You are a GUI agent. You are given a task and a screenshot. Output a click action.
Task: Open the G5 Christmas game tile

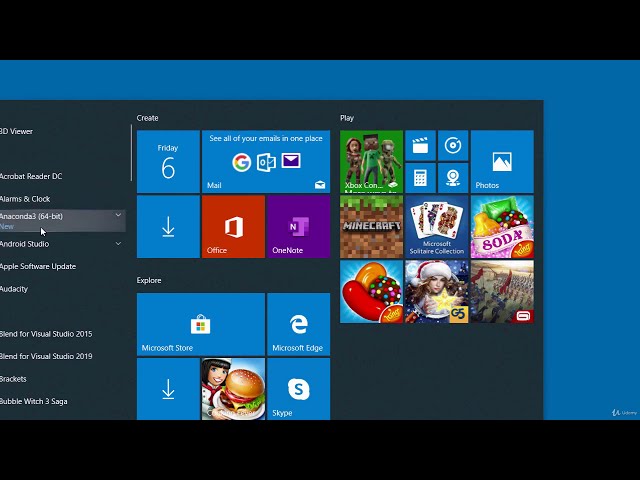coord(437,292)
